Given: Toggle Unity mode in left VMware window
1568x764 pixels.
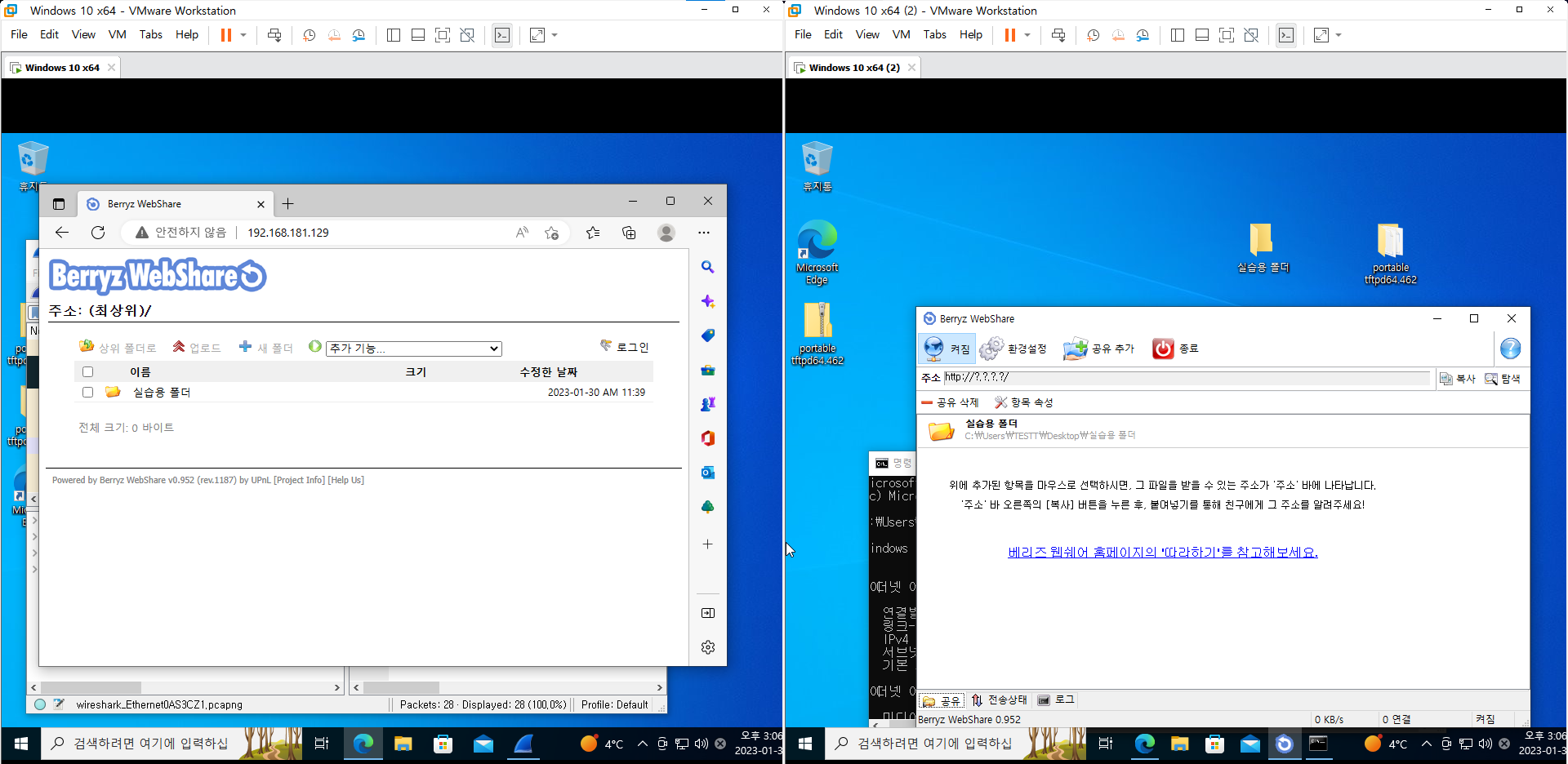Looking at the screenshot, I should click(x=467, y=35).
